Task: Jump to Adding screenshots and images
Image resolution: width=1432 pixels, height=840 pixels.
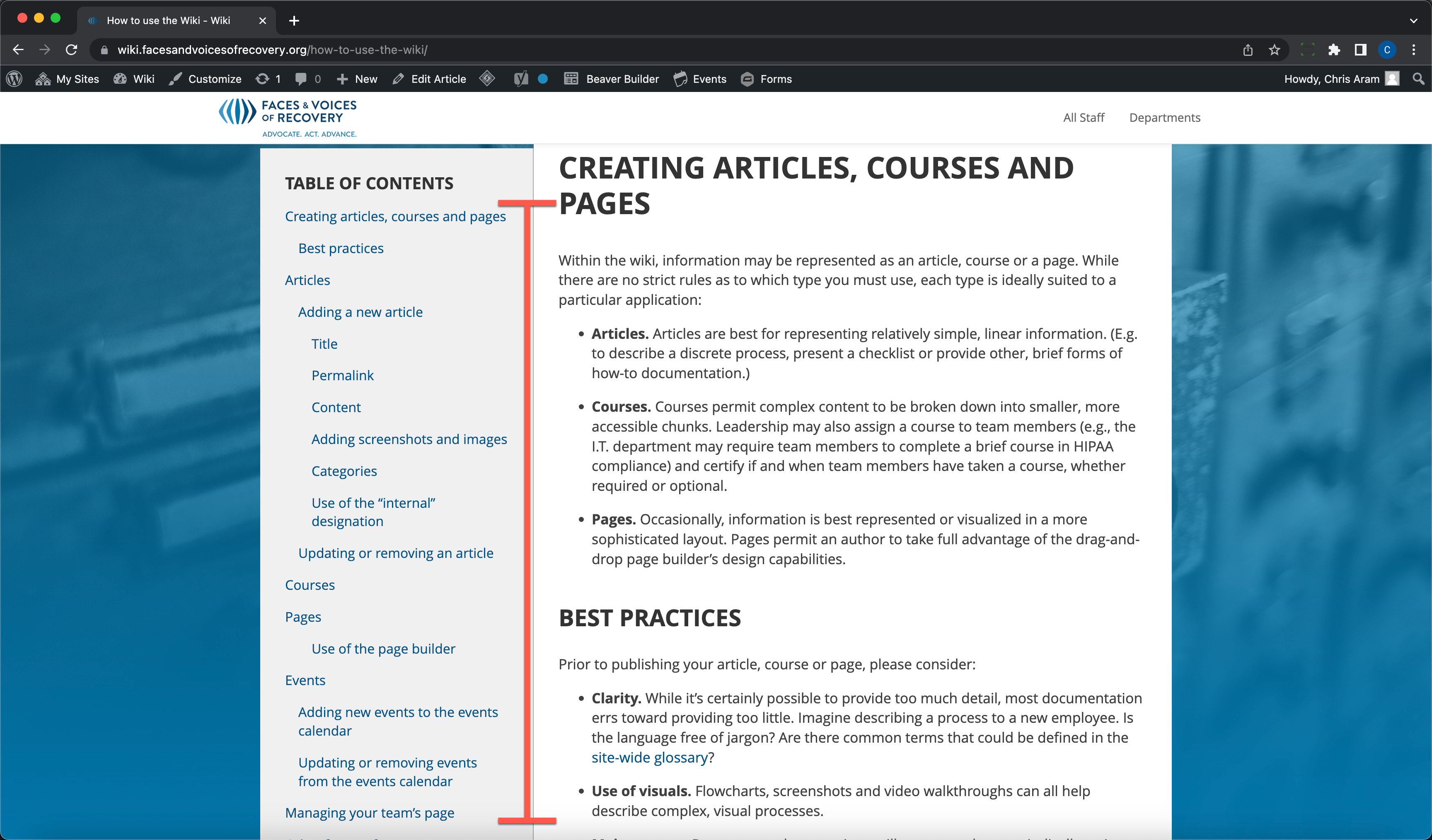Action: coord(409,439)
